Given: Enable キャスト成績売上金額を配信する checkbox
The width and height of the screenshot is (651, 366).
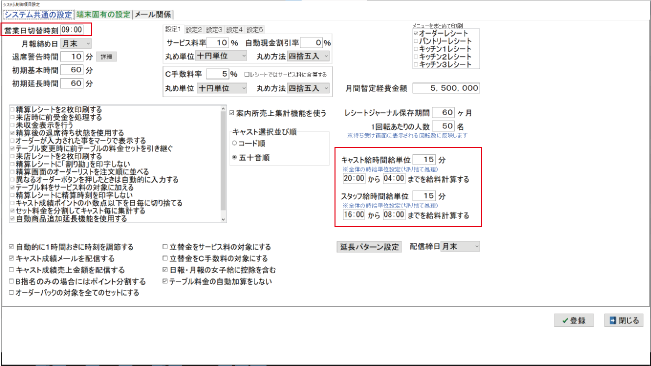Looking at the screenshot, I should pyautogui.click(x=12, y=270).
